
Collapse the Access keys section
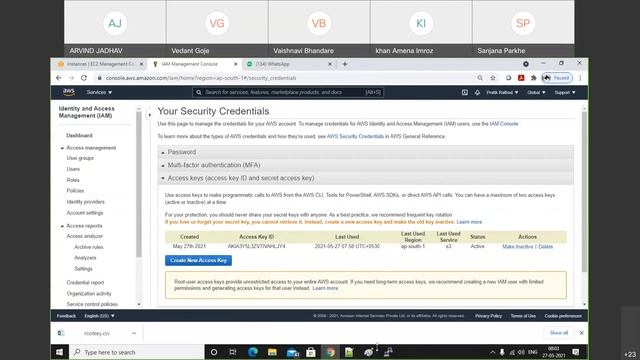point(366,178)
